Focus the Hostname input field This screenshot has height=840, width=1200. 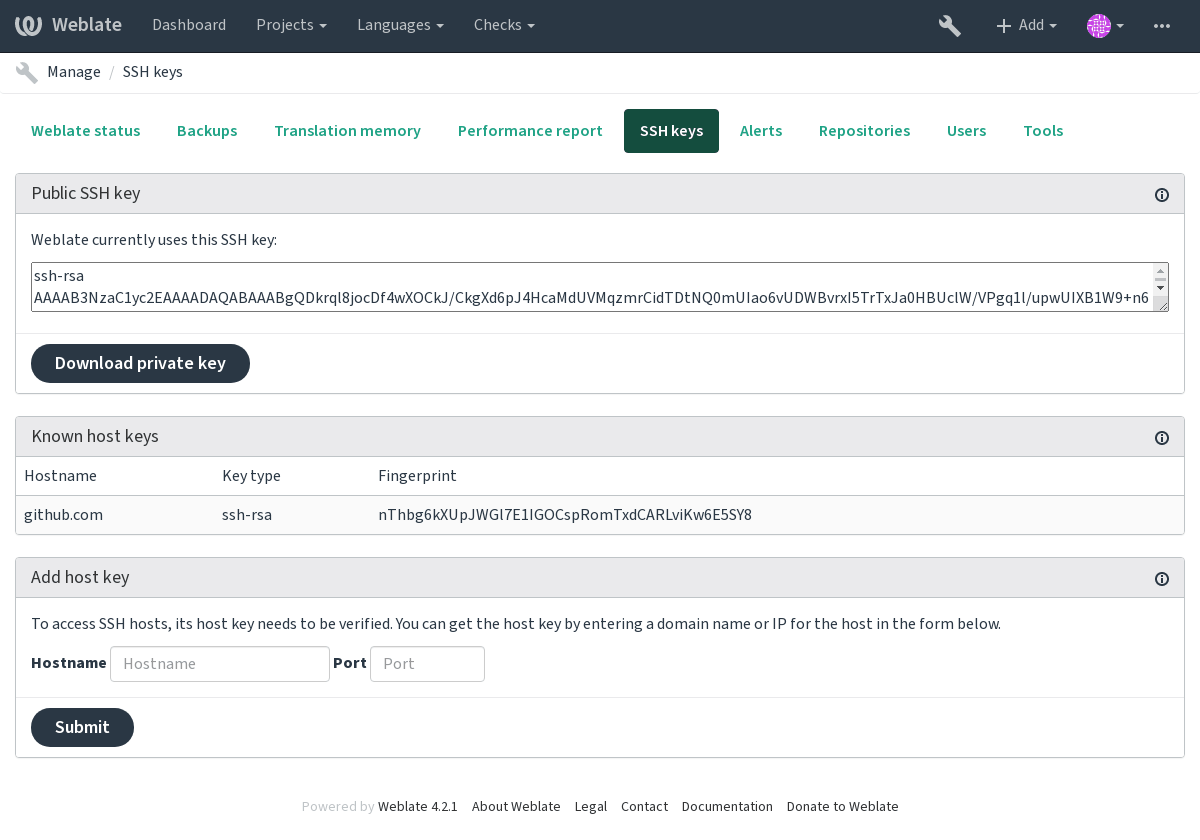(x=220, y=664)
